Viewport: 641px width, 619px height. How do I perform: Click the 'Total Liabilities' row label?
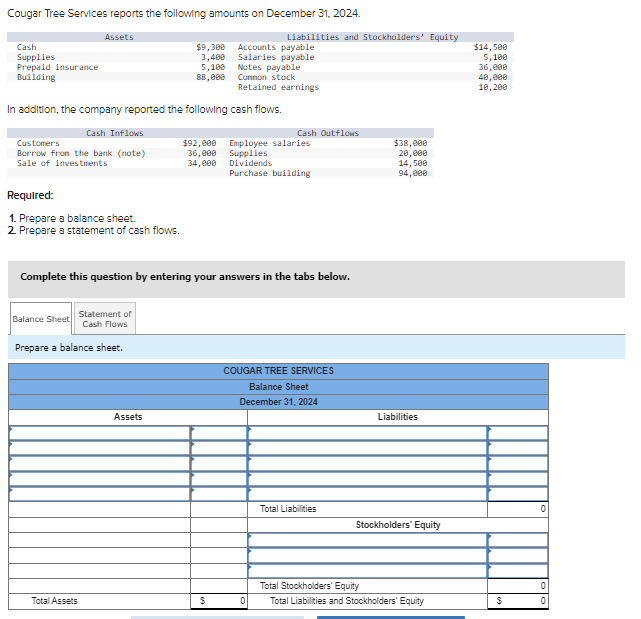pyautogui.click(x=288, y=509)
